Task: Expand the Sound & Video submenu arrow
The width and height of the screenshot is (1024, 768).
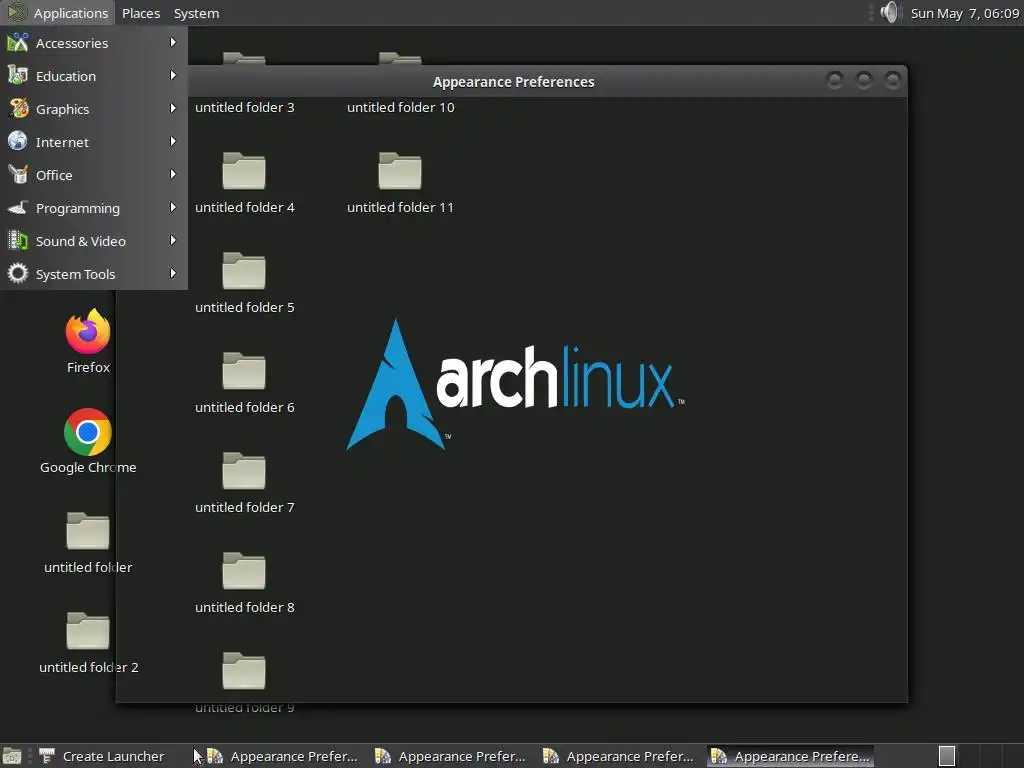Action: 173,240
